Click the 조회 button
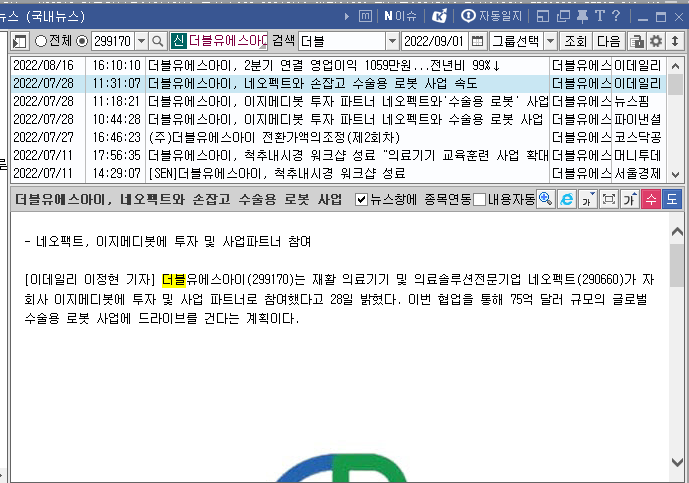689x483 pixels. coord(575,41)
